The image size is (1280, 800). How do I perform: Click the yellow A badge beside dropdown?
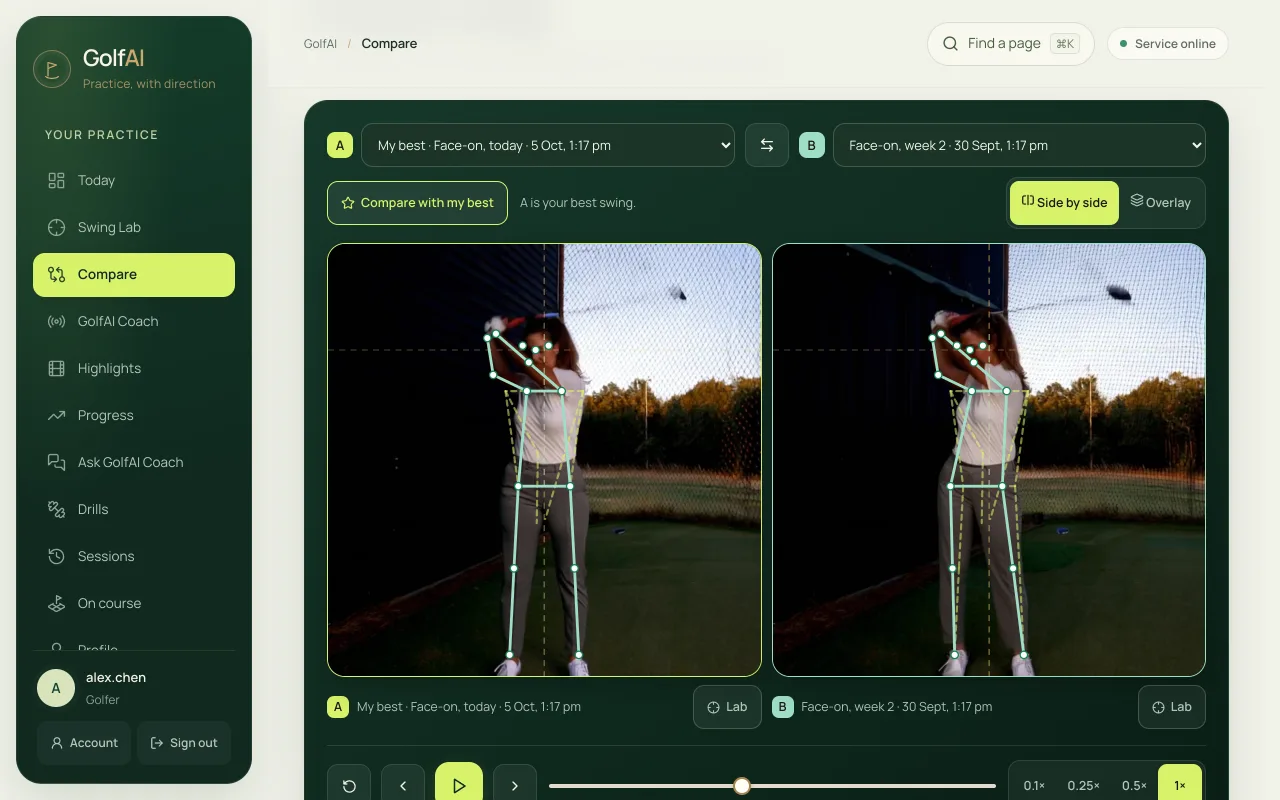pos(340,145)
